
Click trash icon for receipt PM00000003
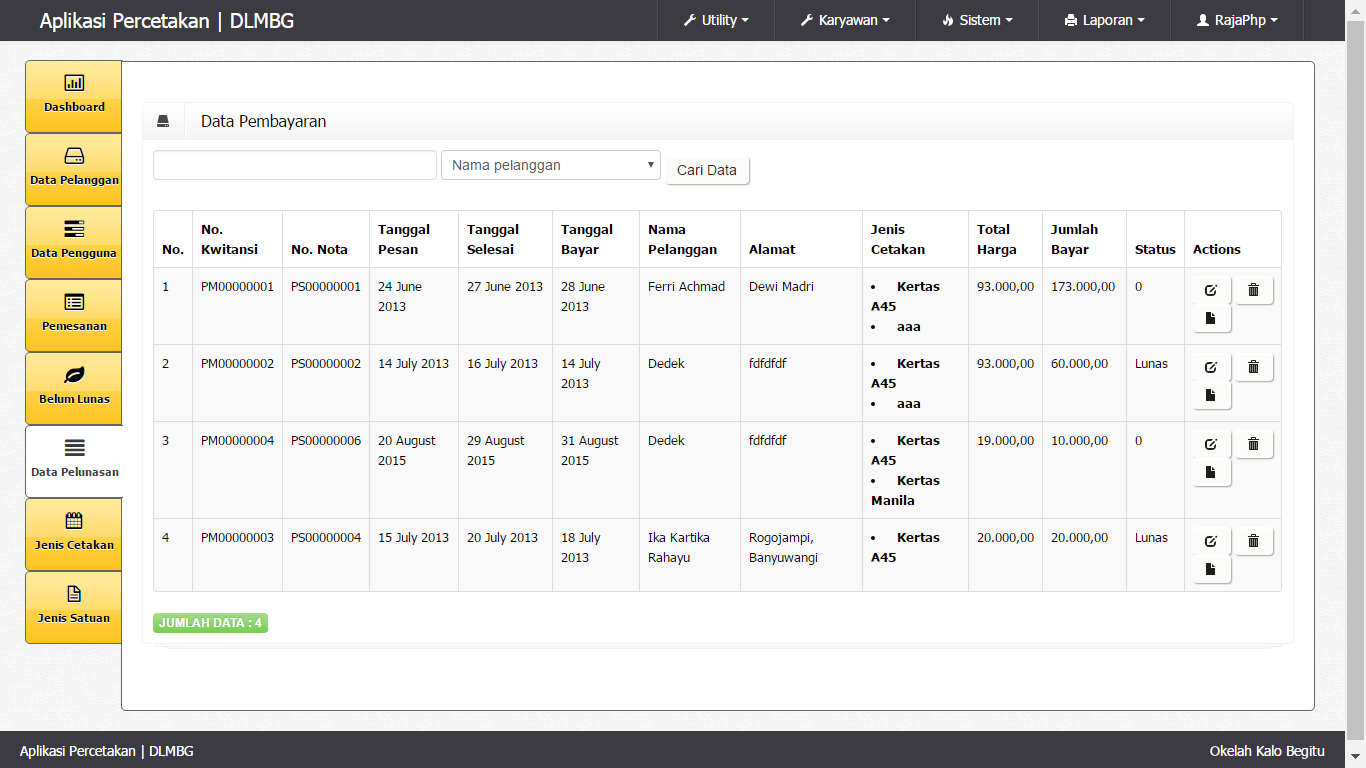click(1253, 541)
